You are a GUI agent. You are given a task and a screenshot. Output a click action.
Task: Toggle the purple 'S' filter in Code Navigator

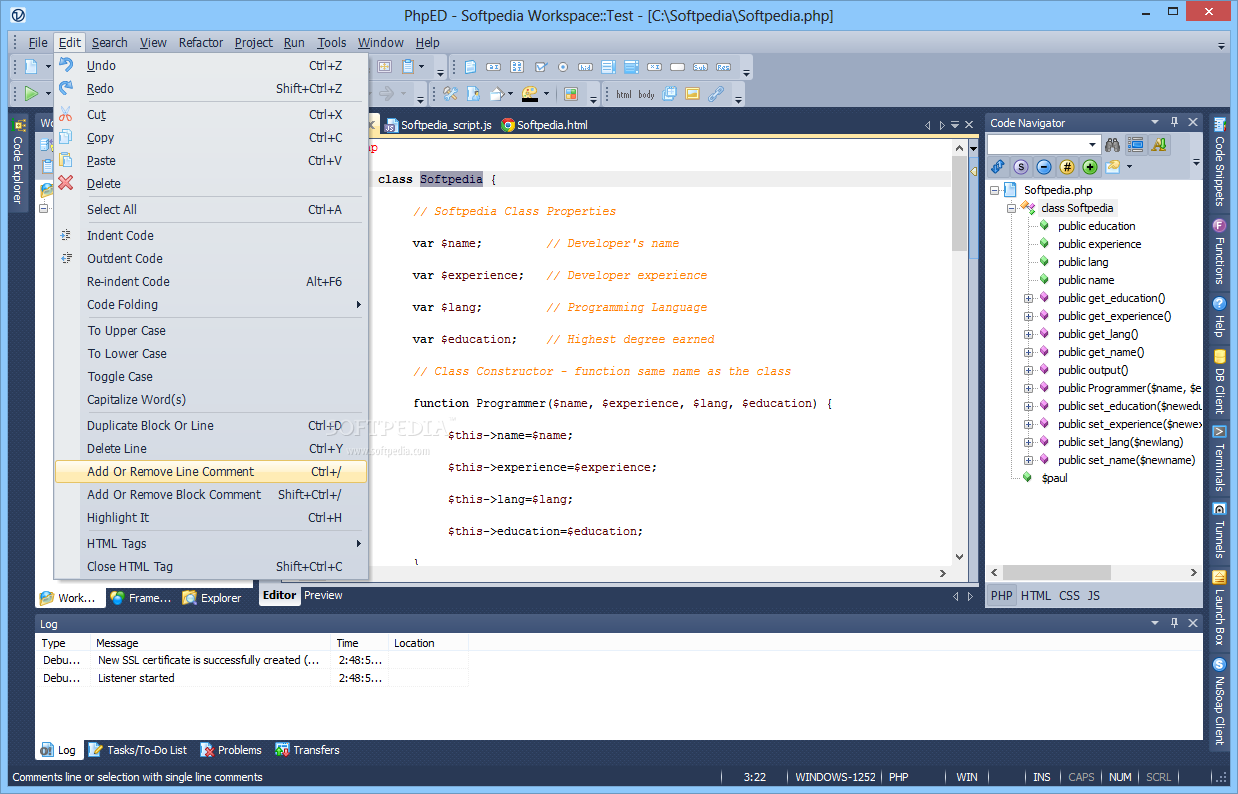tap(1021, 167)
